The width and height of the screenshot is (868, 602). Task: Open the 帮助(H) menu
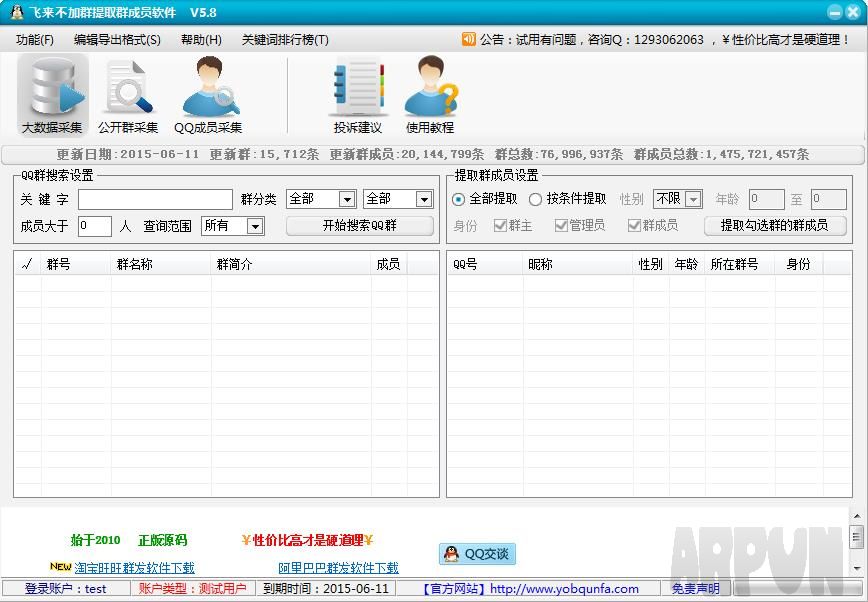(x=202, y=40)
